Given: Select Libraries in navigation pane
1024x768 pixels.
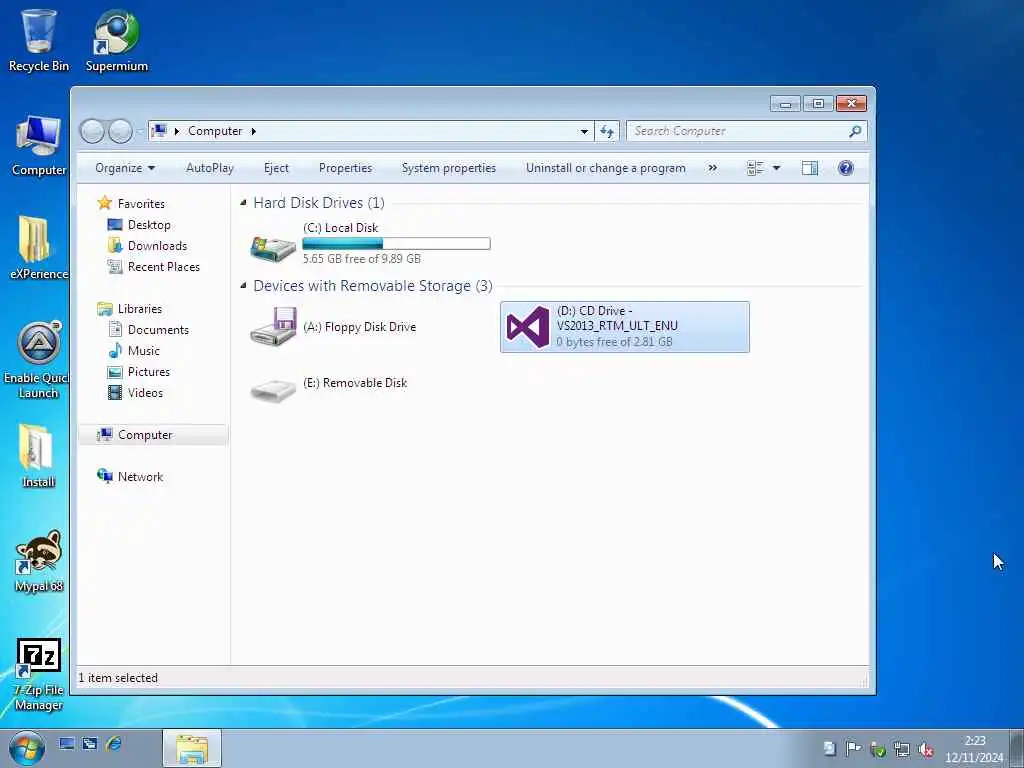Looking at the screenshot, I should 139,309.
